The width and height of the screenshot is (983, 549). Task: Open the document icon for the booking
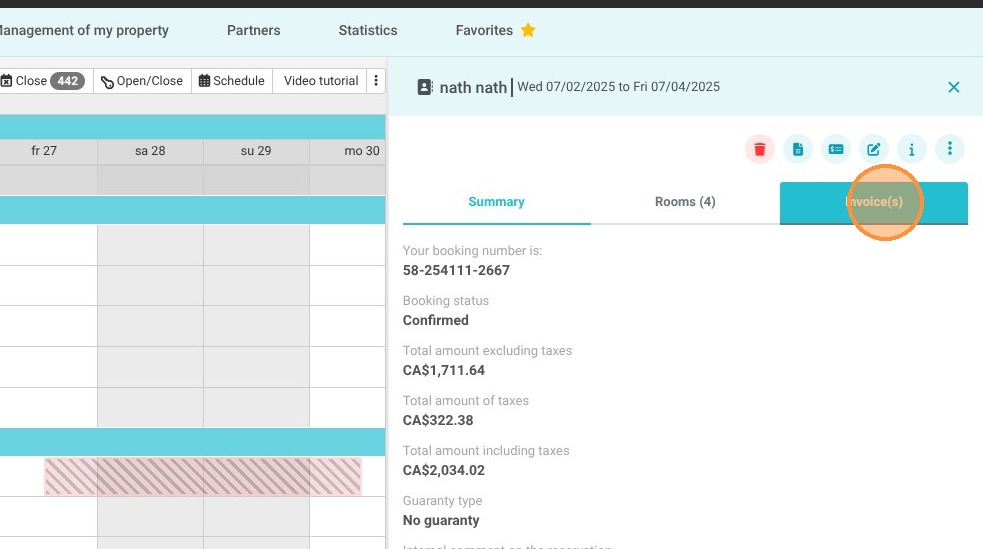(x=797, y=149)
